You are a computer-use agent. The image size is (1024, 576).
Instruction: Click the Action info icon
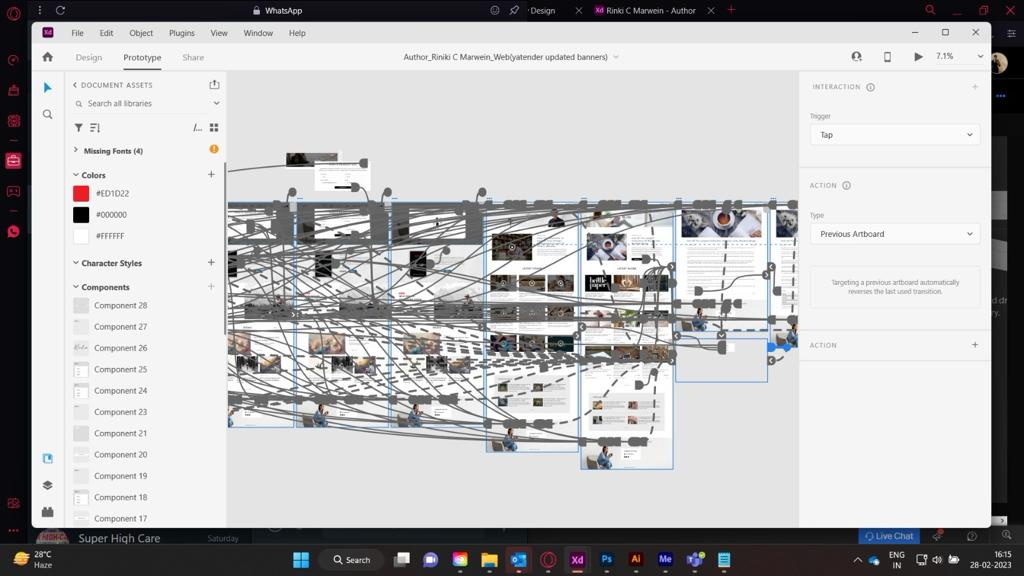846,185
